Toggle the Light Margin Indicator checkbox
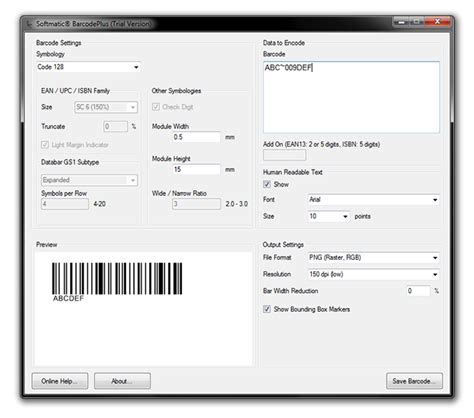Image resolution: width=474 pixels, height=418 pixels. click(45, 145)
